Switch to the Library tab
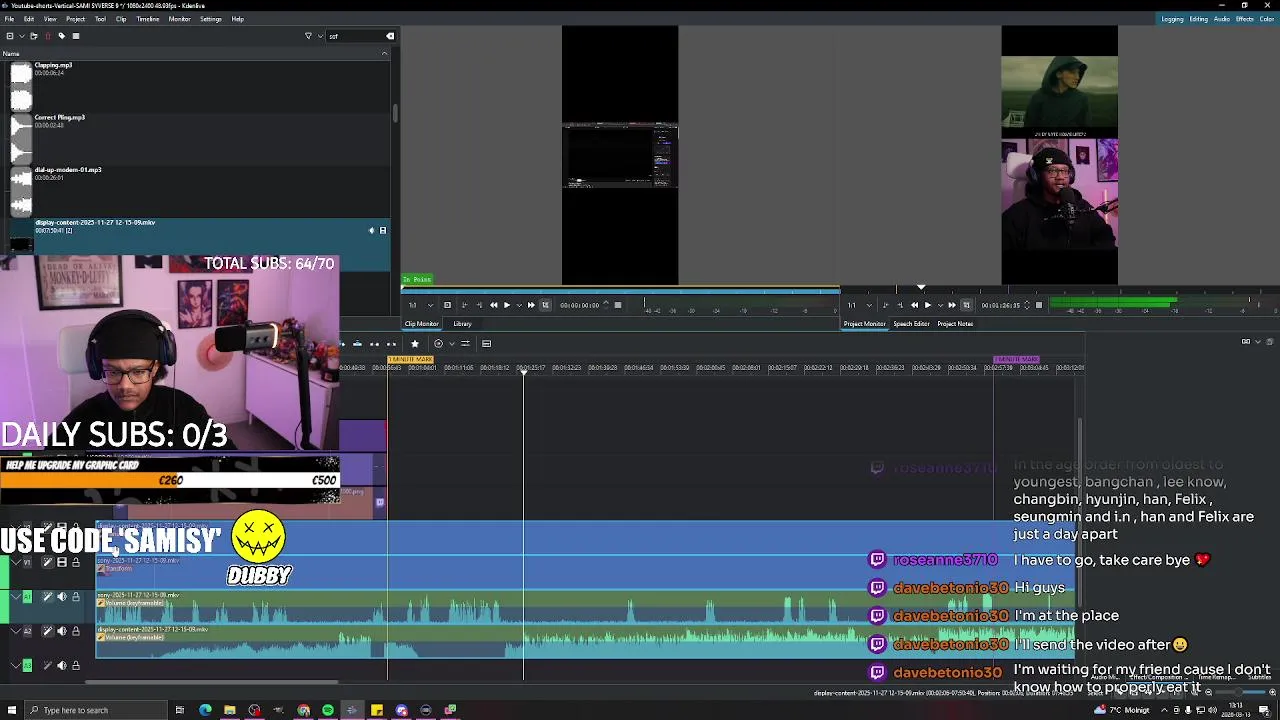The image size is (1280, 720). click(462, 324)
